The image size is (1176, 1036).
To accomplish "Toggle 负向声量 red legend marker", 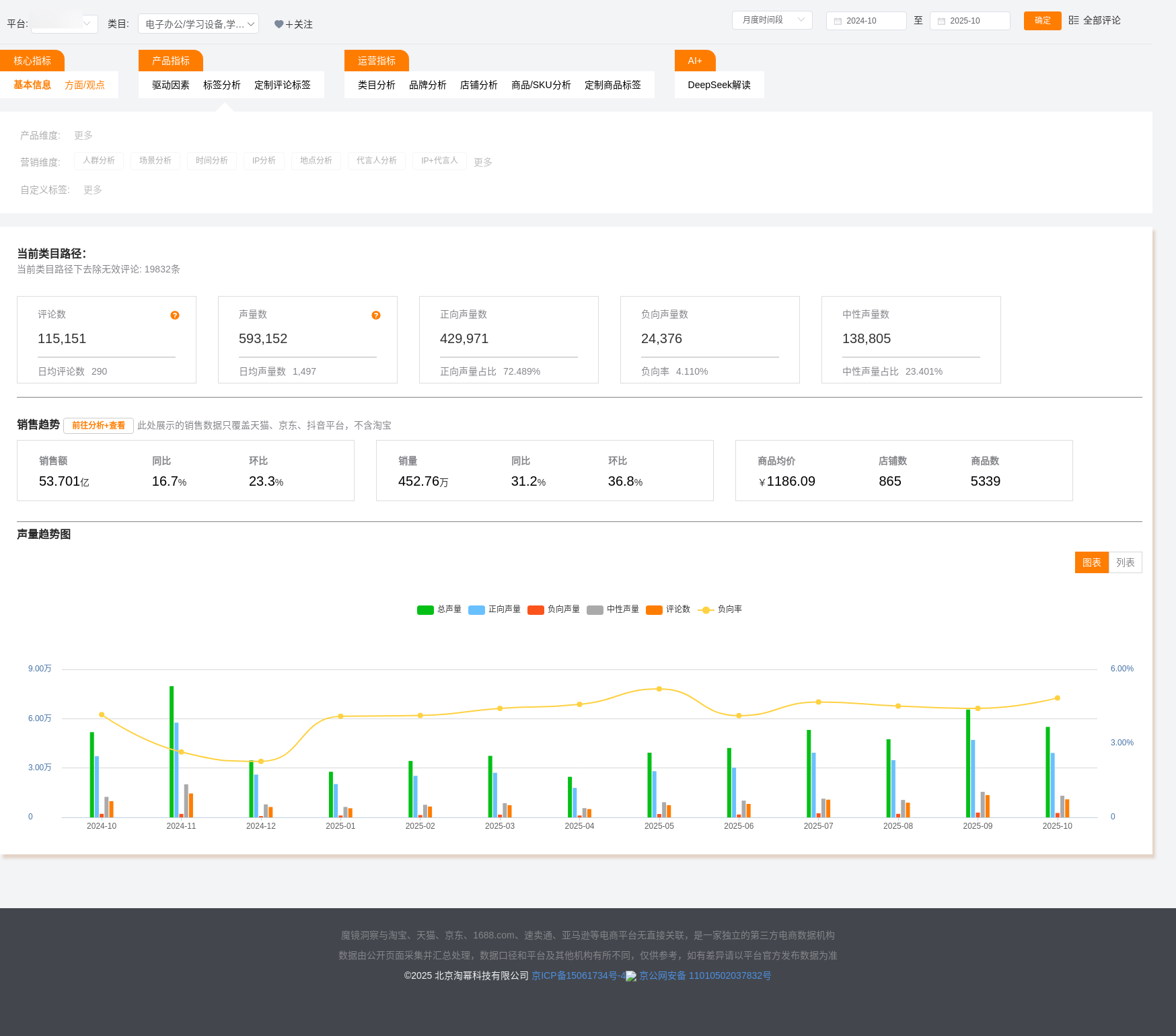I will pos(536,609).
